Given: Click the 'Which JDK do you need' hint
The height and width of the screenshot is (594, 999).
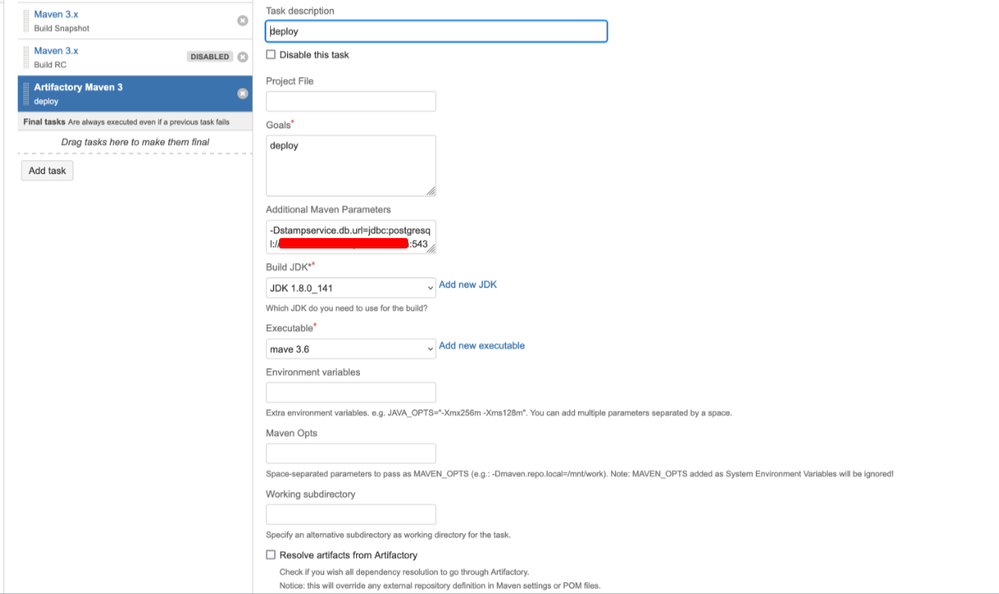Looking at the screenshot, I should click(347, 308).
